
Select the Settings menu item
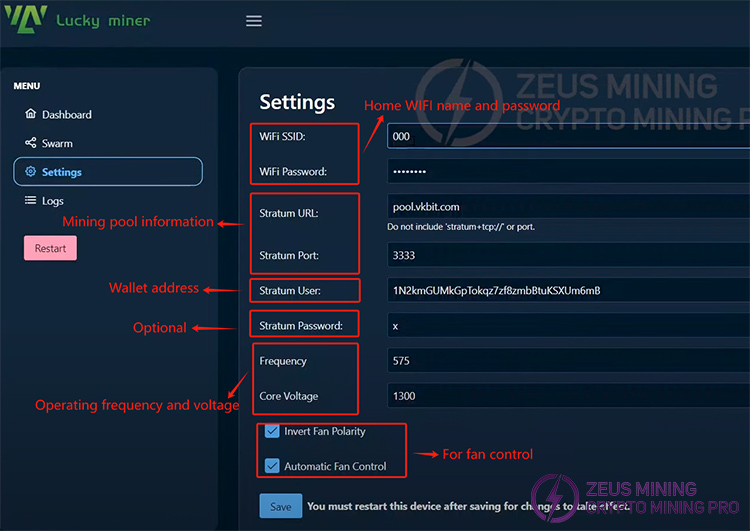pos(108,172)
